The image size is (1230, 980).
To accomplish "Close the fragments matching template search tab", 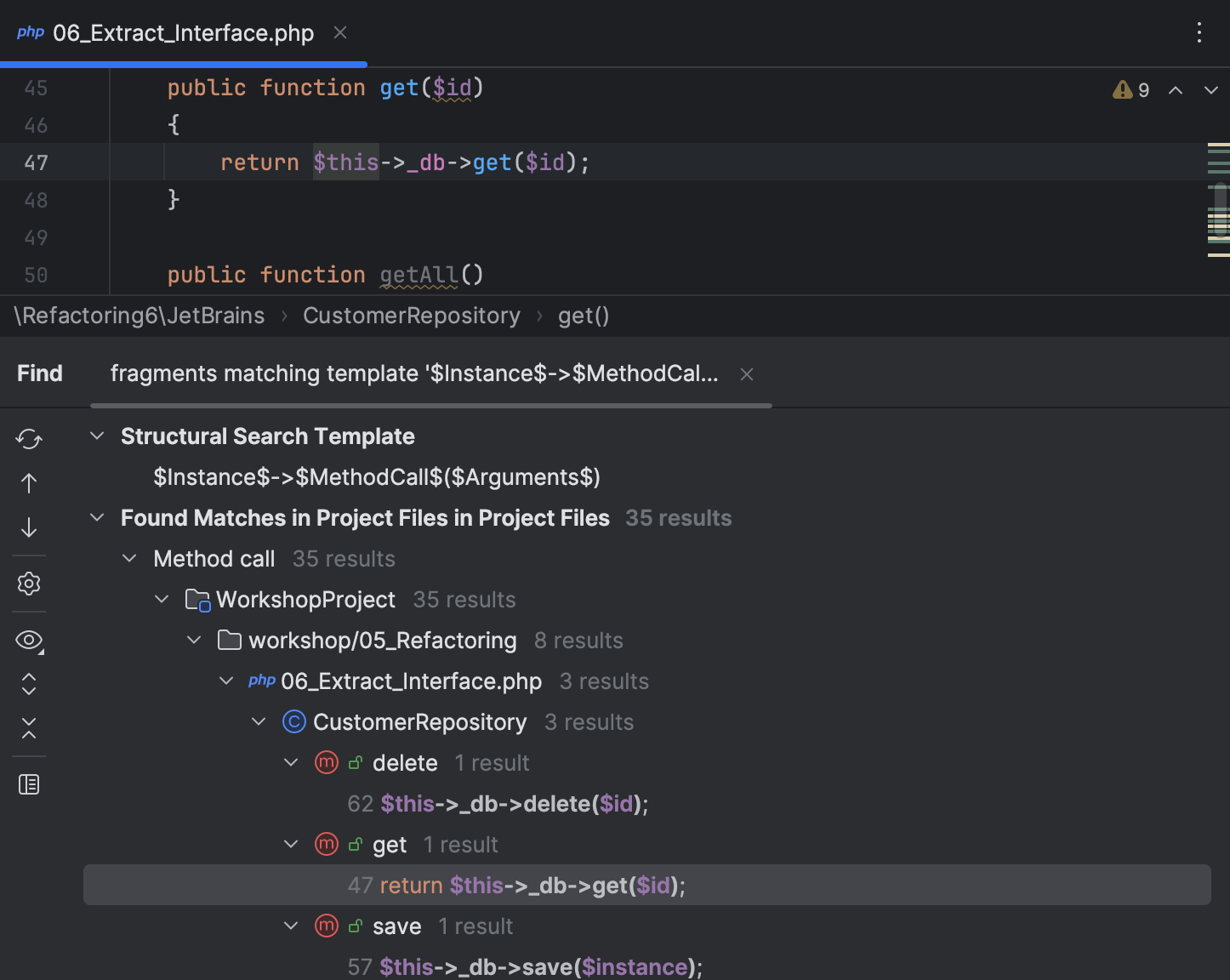I will tap(746, 373).
